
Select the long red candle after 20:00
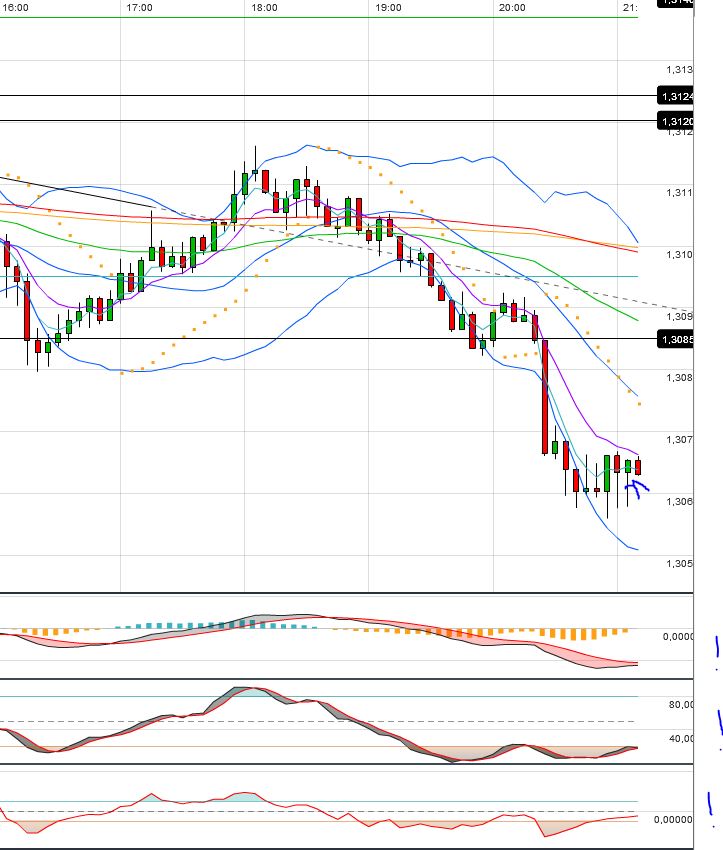[x=545, y=397]
